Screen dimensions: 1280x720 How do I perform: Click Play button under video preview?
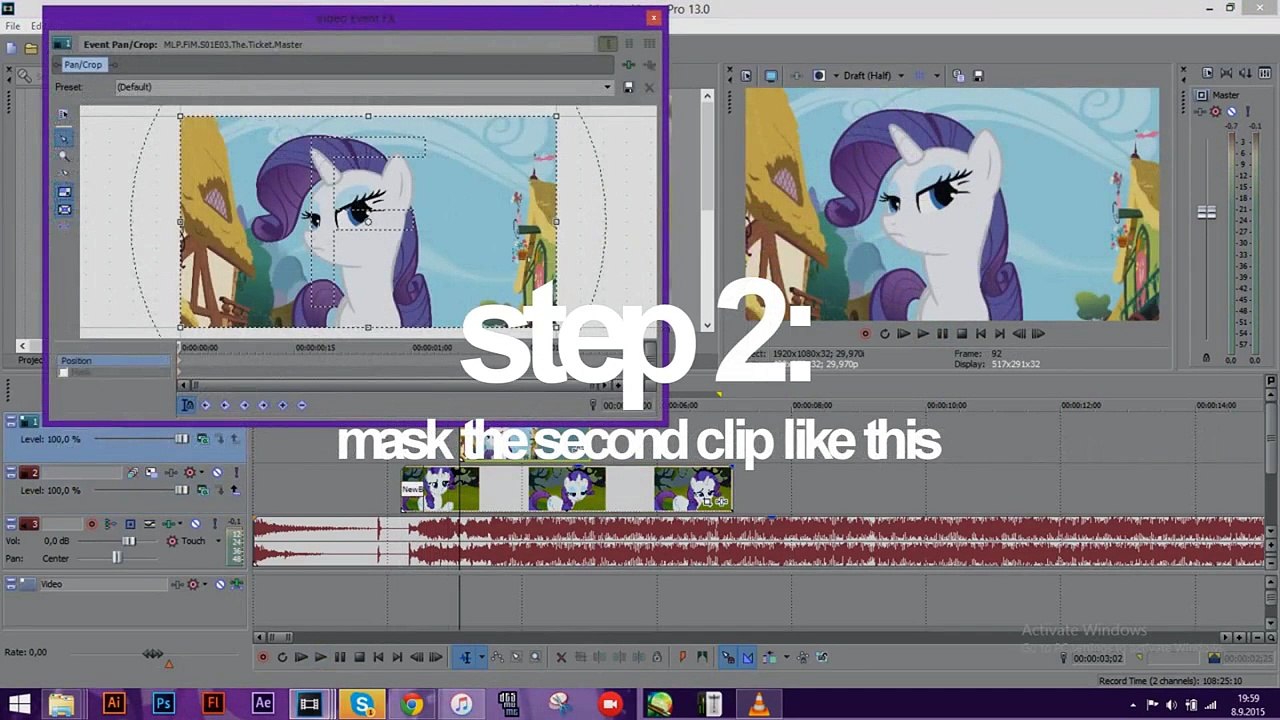click(x=923, y=334)
